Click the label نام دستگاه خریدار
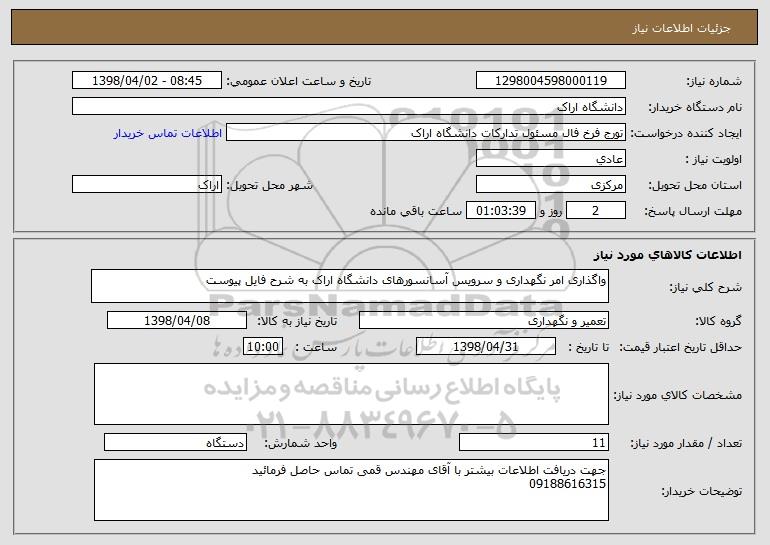770x545 pixels. pyautogui.click(x=695, y=107)
